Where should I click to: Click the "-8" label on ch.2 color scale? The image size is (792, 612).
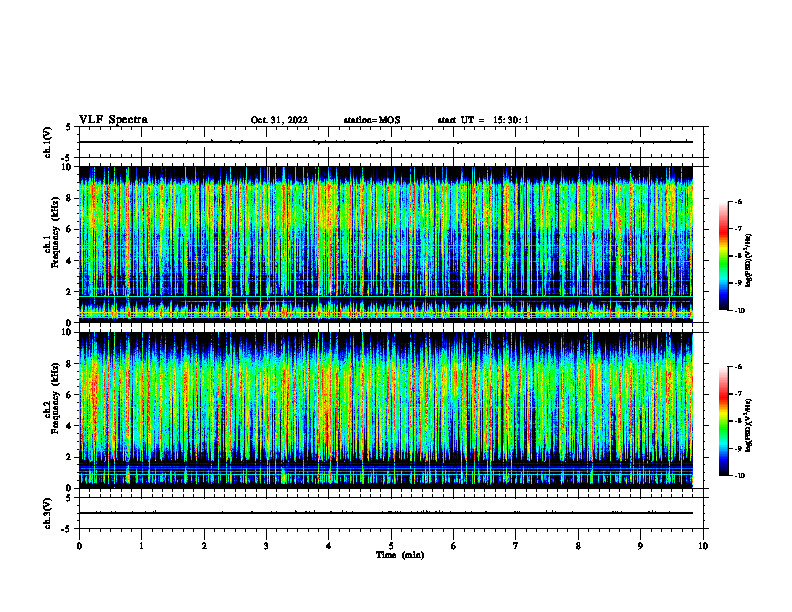point(738,421)
